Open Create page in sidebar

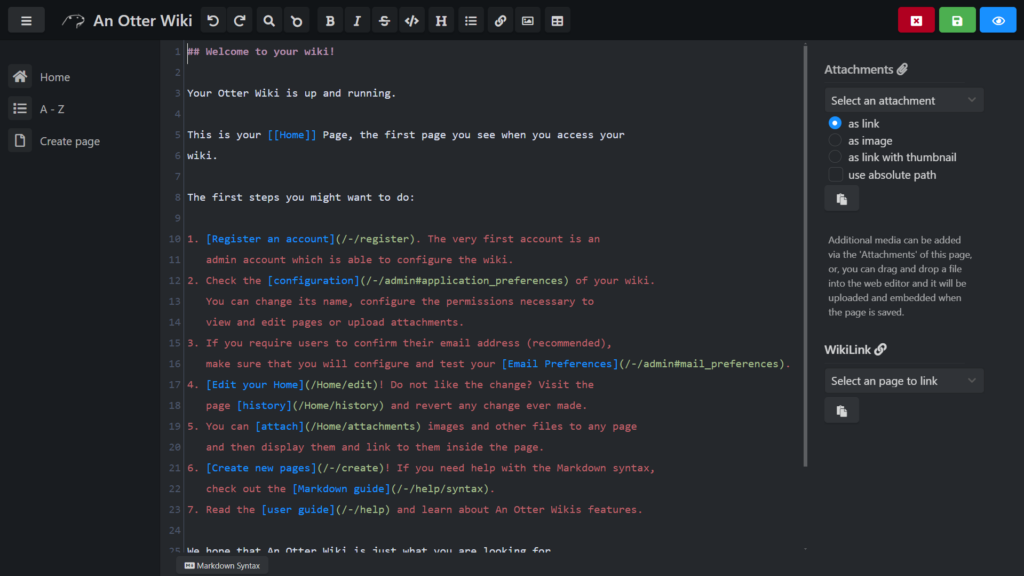pyautogui.click(x=70, y=141)
